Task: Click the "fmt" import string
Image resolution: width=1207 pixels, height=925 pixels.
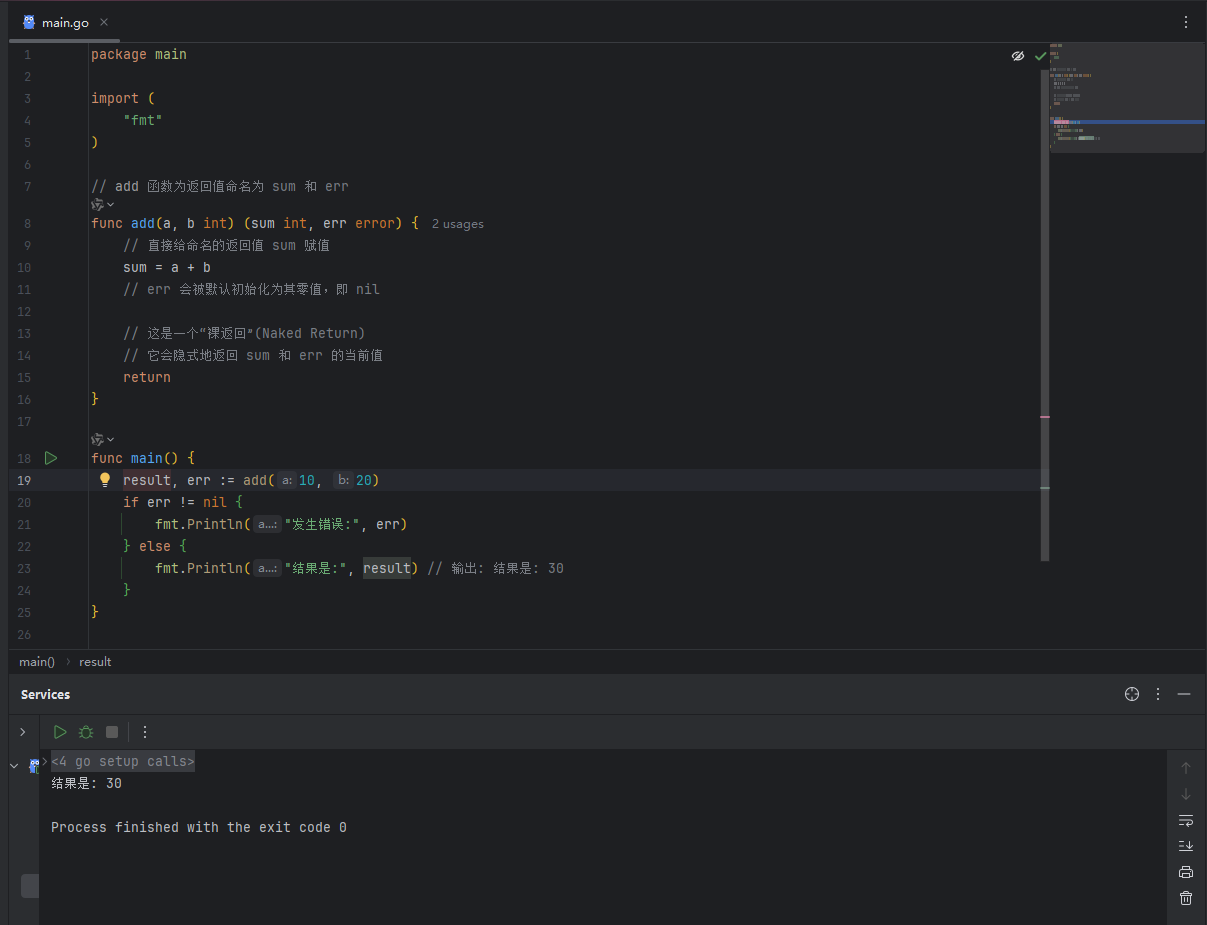Action: (143, 120)
